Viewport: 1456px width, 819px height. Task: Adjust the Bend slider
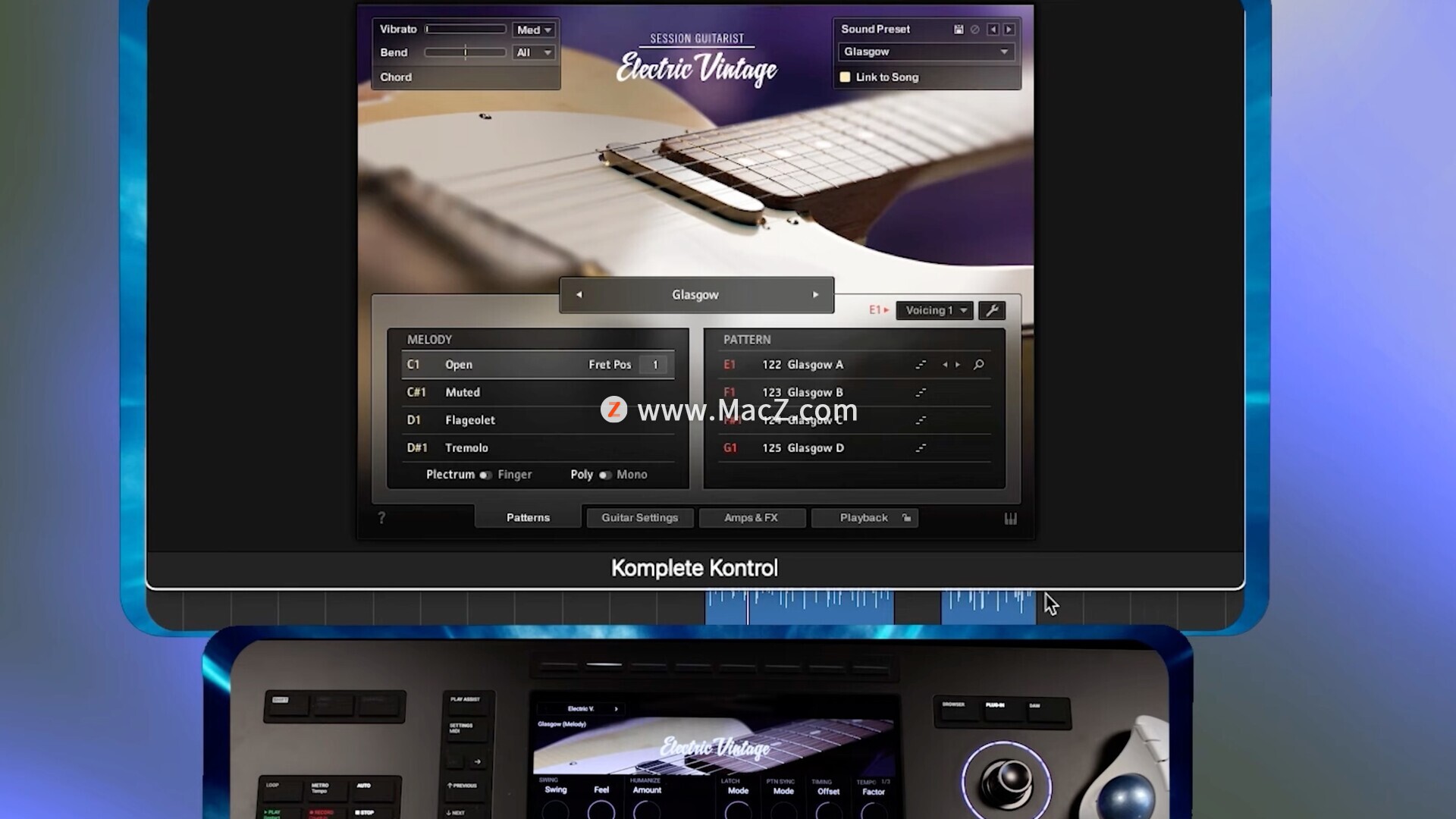pyautogui.click(x=466, y=52)
